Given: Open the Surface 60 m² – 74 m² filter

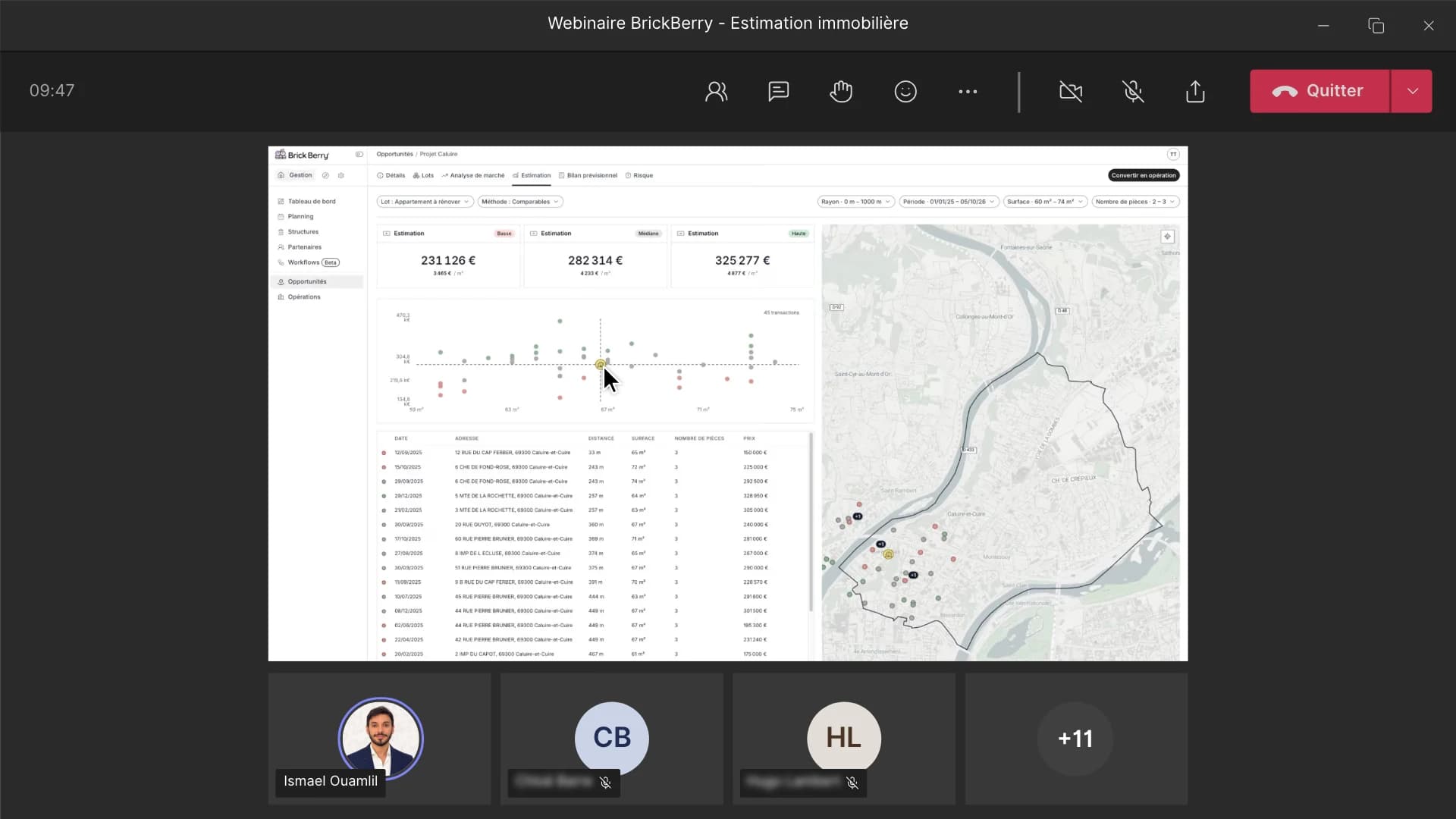Looking at the screenshot, I should pos(1045,202).
